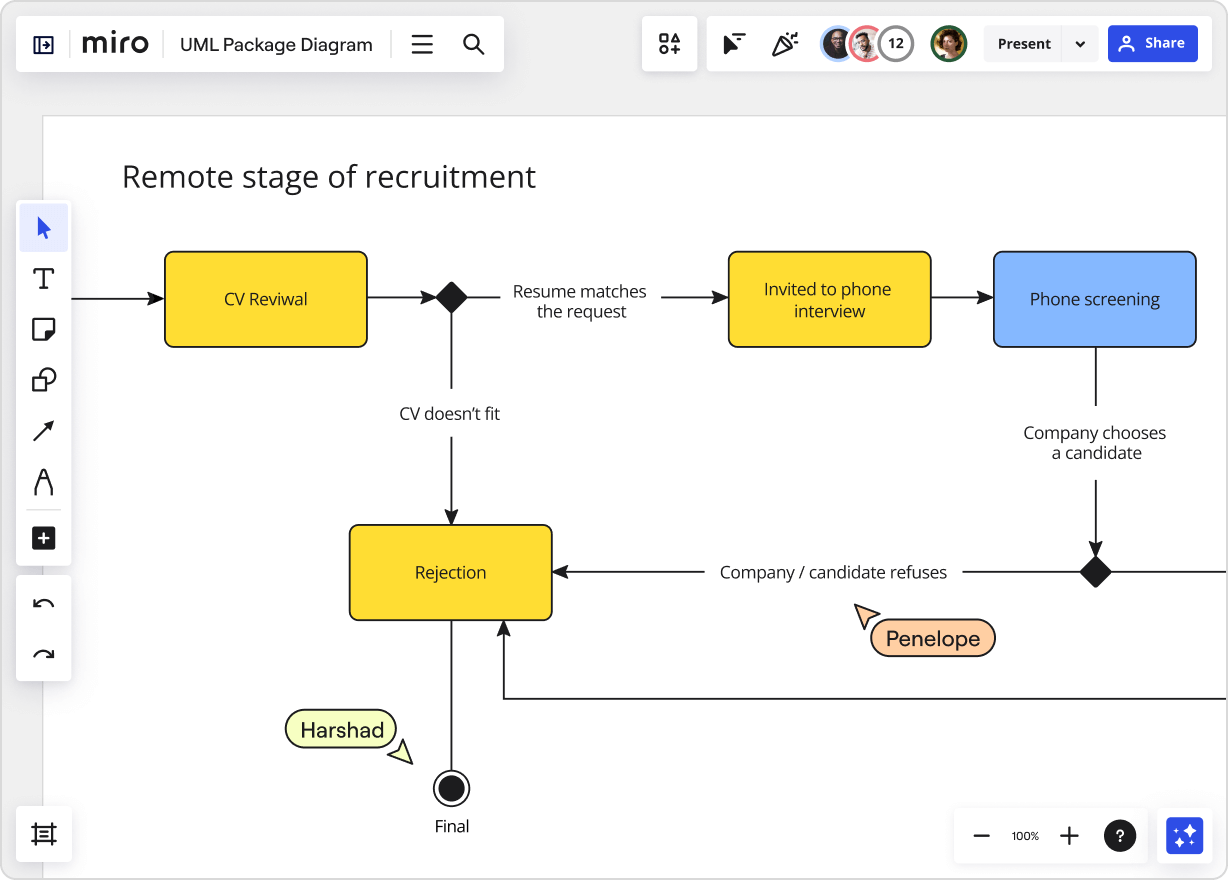Image resolution: width=1228 pixels, height=880 pixels.
Task: Click the board title UML Package Diagram
Action: (x=276, y=44)
